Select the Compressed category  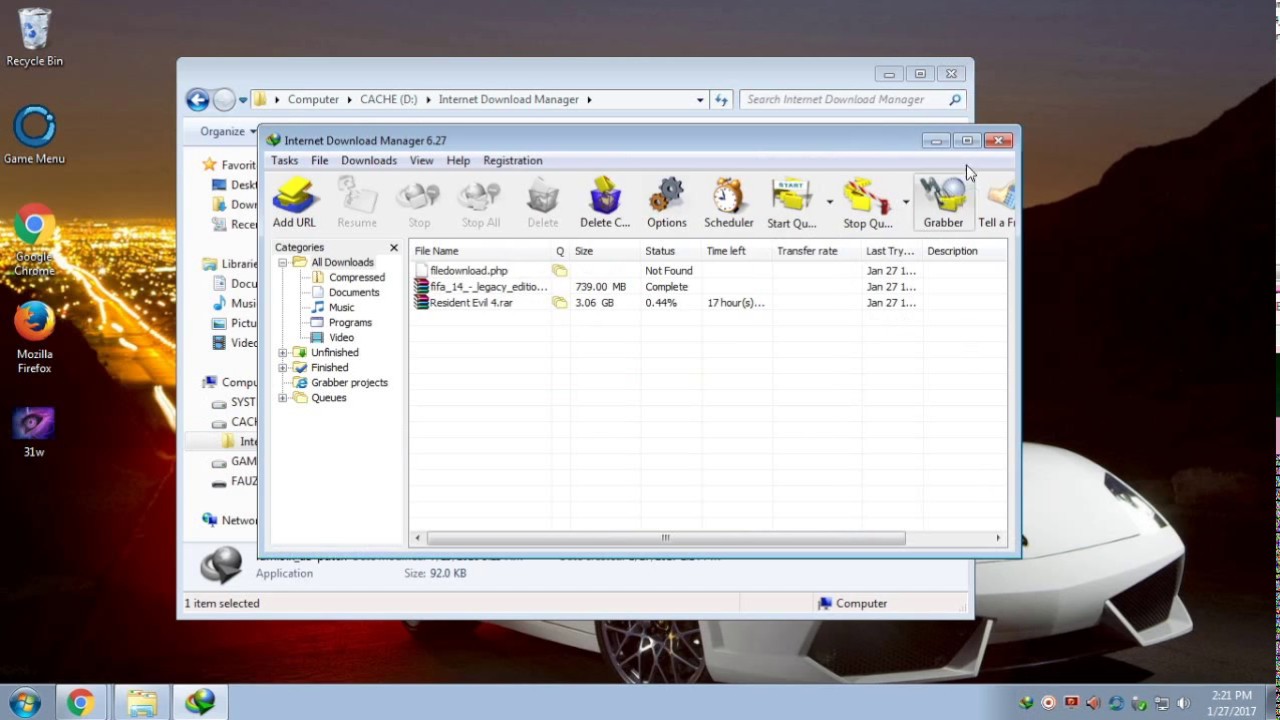pos(356,277)
